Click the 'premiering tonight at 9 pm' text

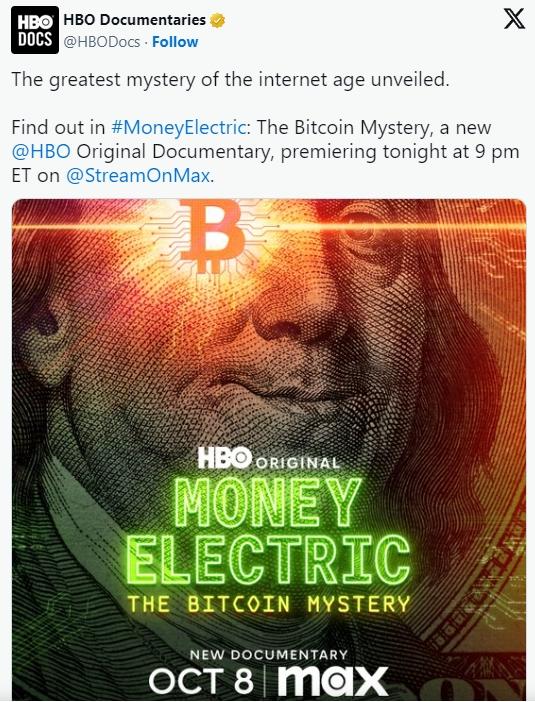[400, 152]
